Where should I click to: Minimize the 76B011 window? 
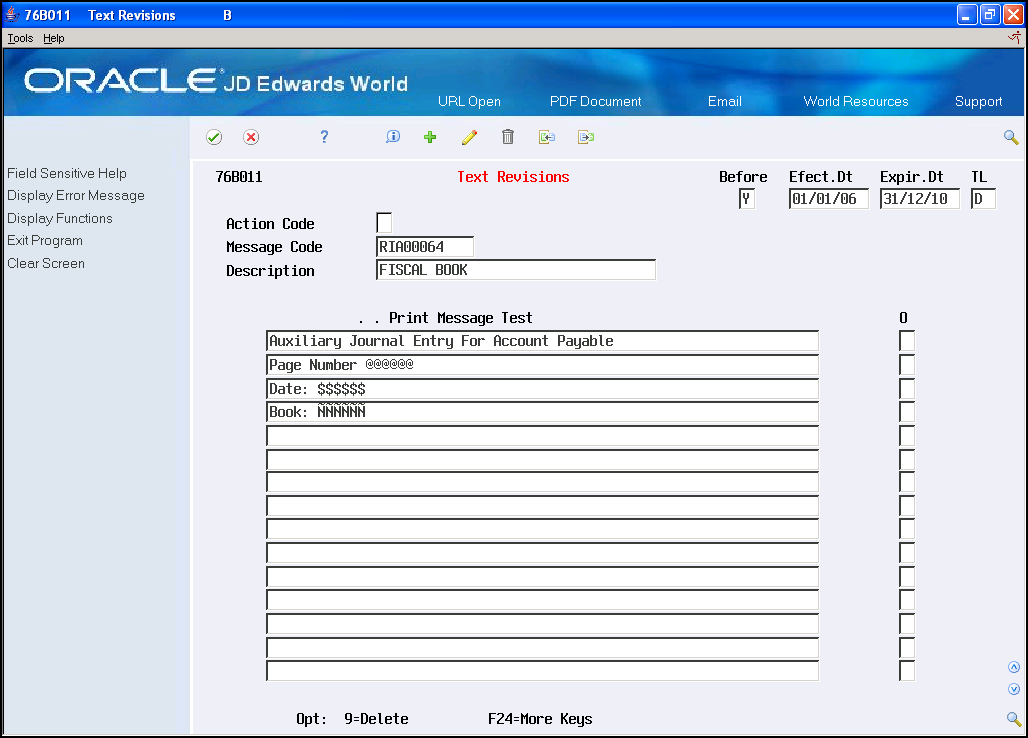(966, 14)
